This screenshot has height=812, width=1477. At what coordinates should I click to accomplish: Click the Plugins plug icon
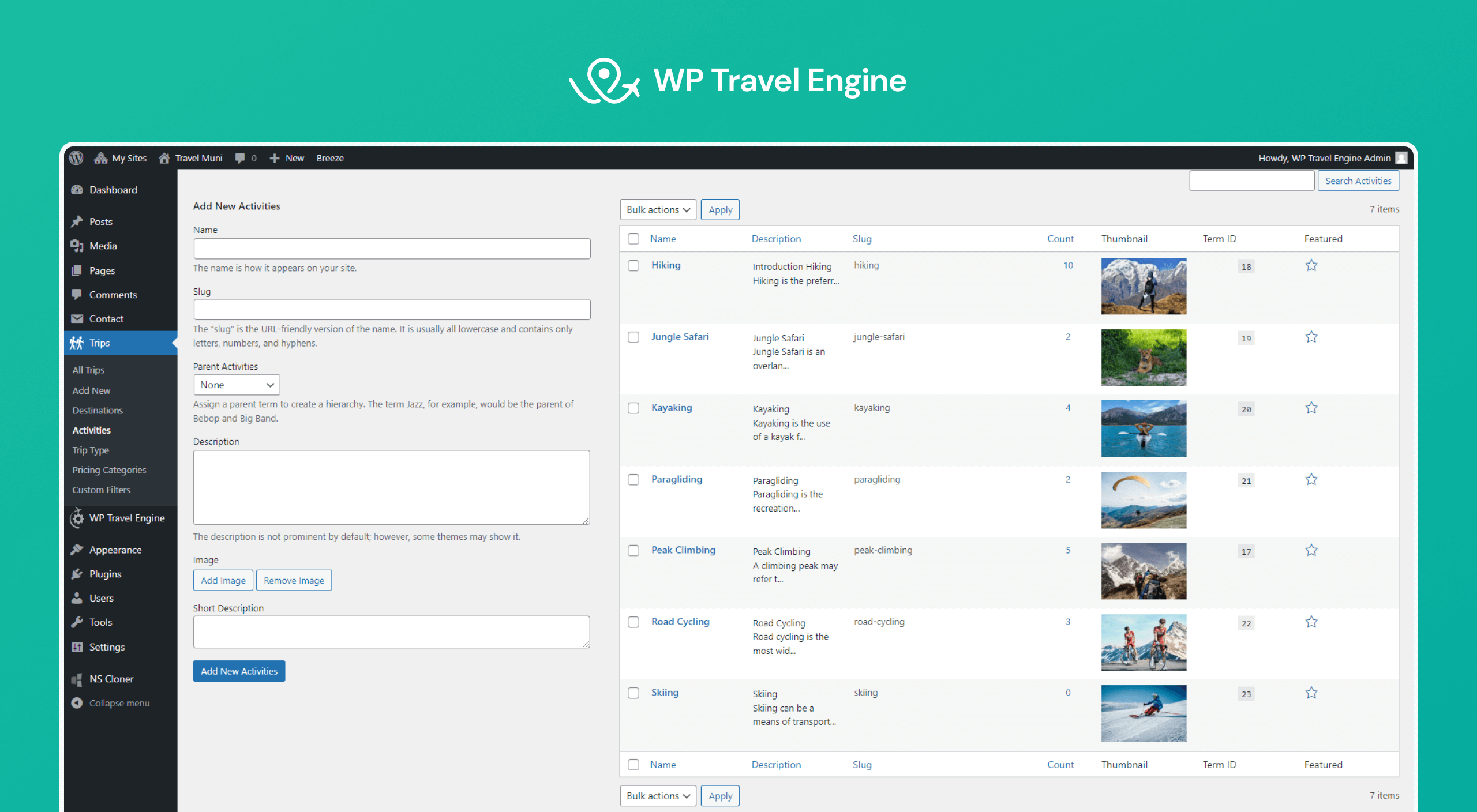pos(77,574)
